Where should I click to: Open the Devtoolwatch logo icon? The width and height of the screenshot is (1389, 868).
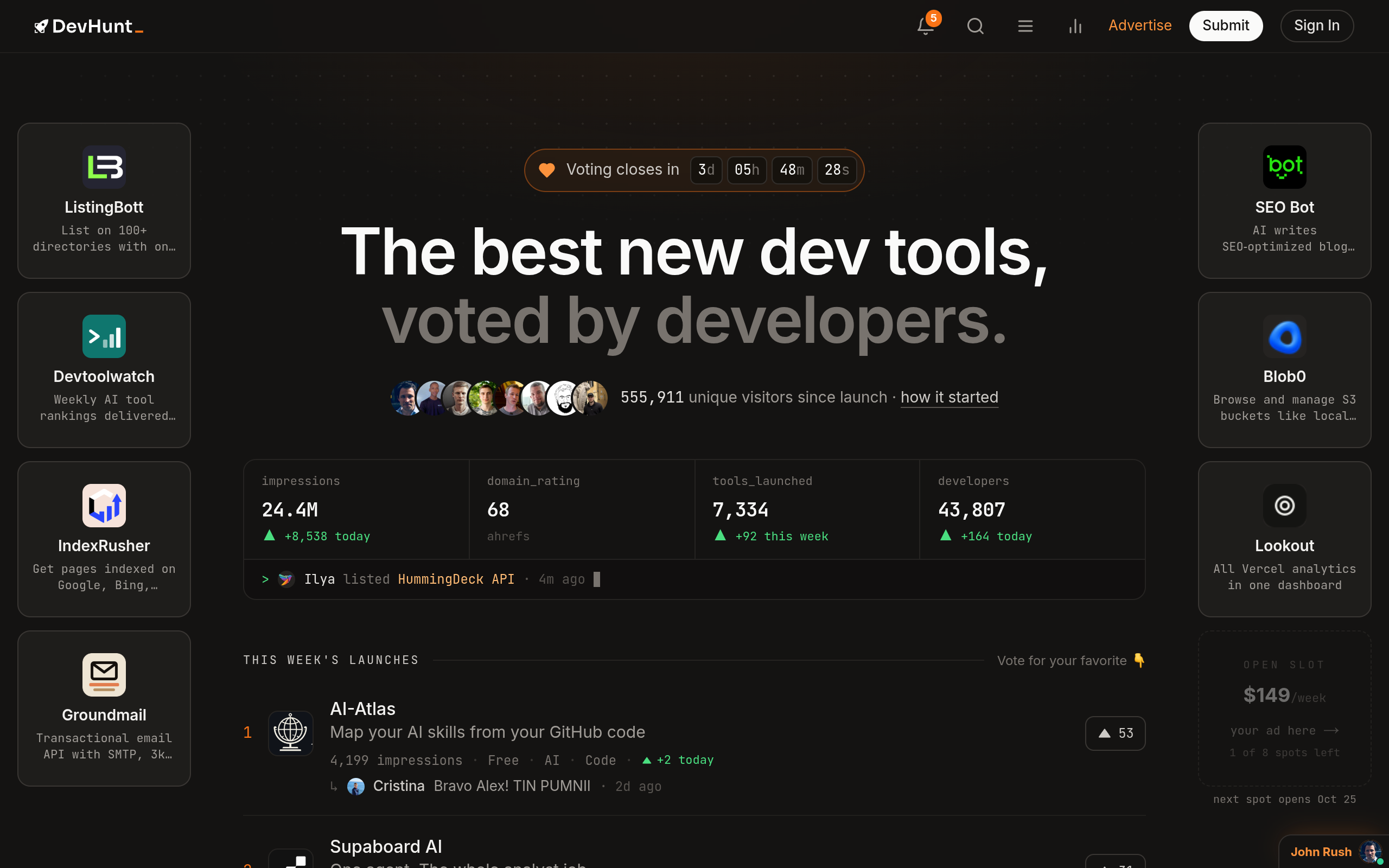coord(104,336)
